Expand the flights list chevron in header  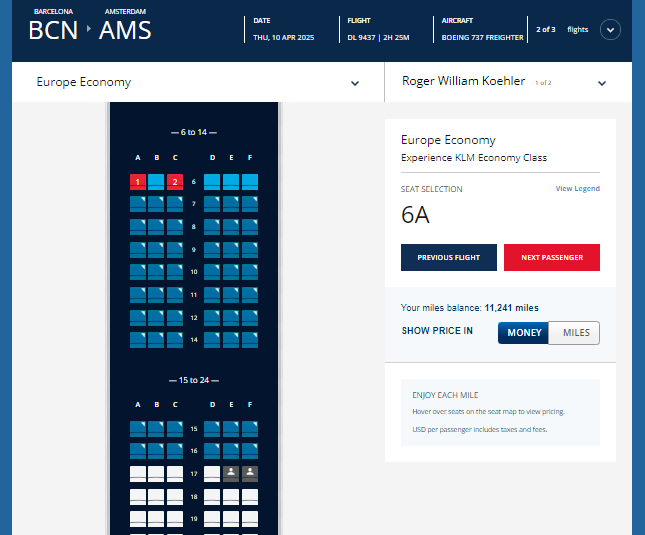point(610,30)
